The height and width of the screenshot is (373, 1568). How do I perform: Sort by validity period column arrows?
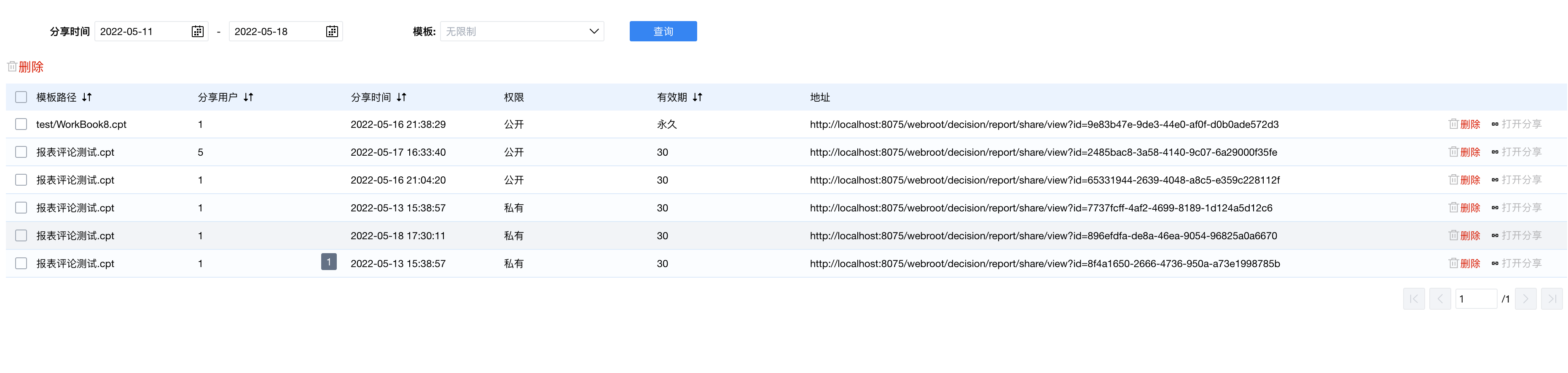coord(698,97)
